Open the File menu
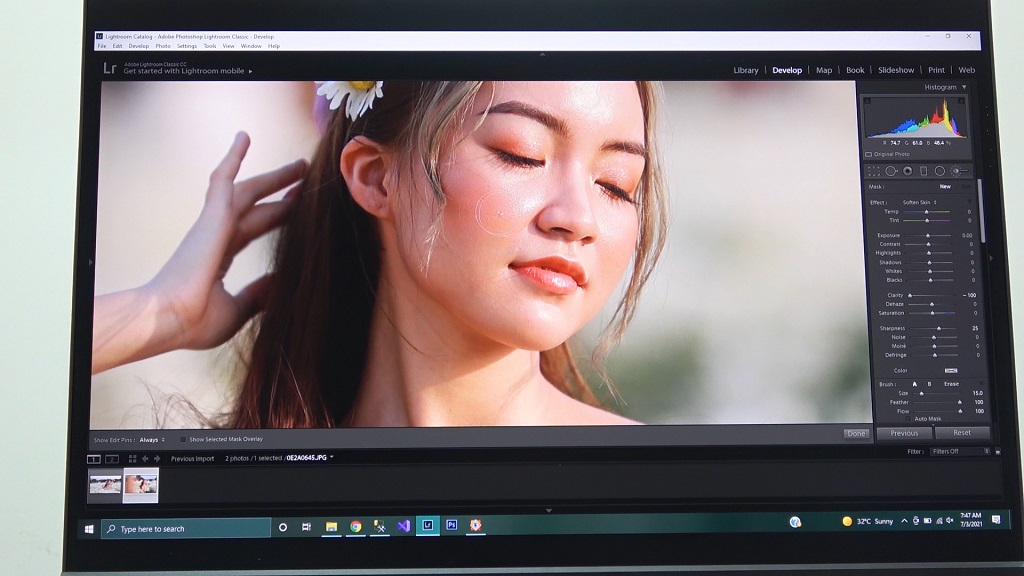 pyautogui.click(x=102, y=46)
